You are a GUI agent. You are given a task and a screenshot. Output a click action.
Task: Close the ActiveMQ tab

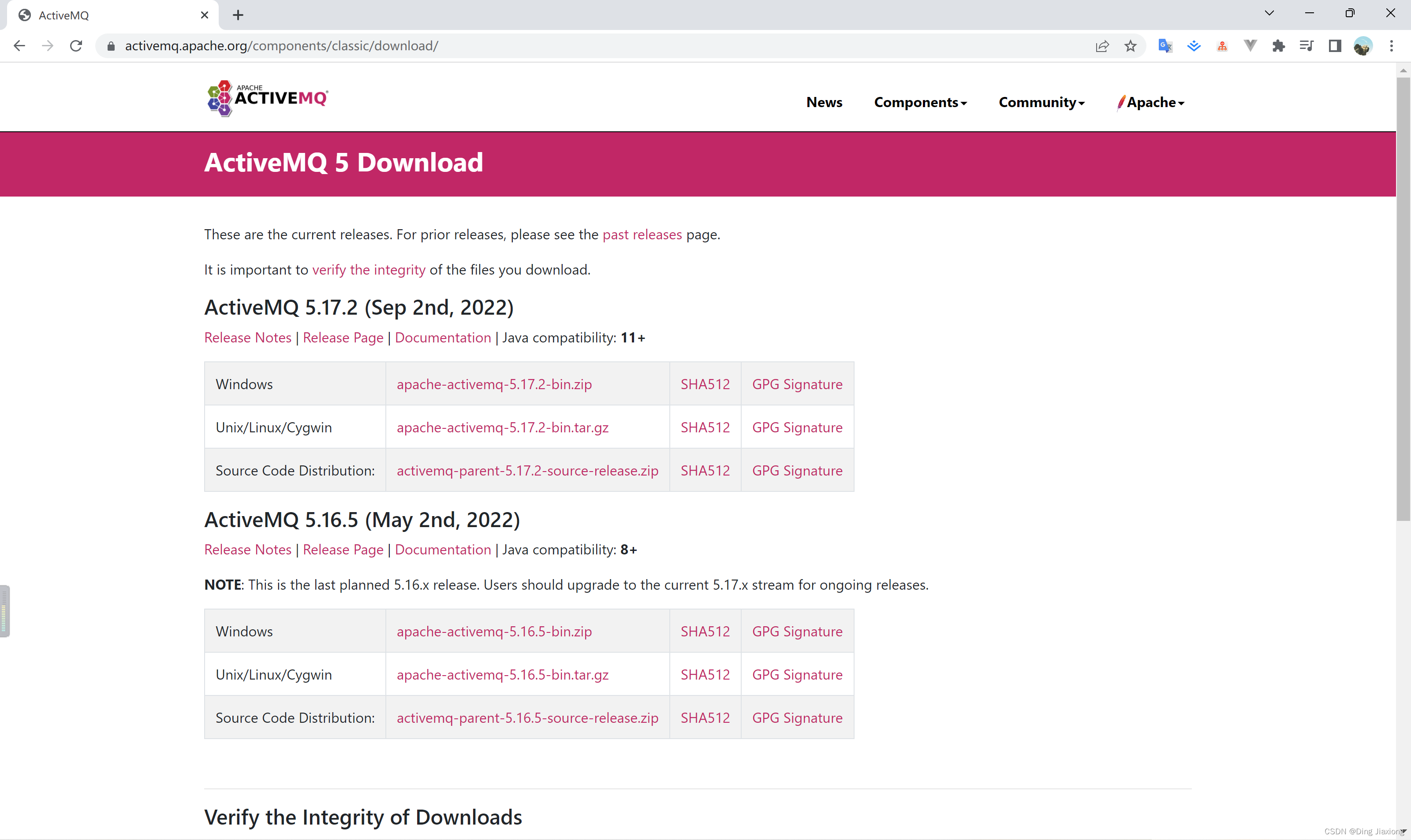[x=205, y=15]
